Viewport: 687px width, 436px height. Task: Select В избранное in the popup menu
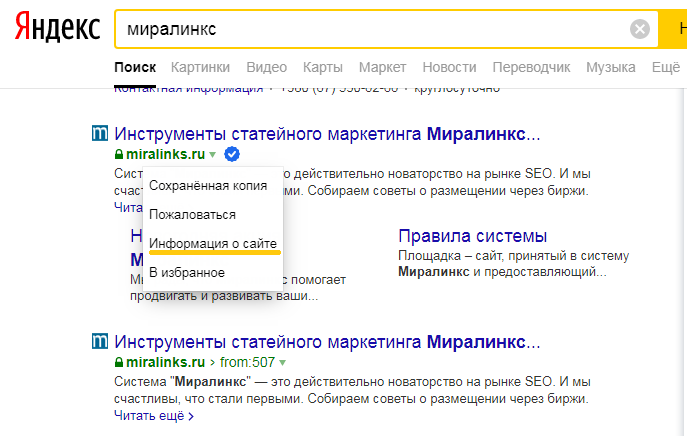pos(187,273)
